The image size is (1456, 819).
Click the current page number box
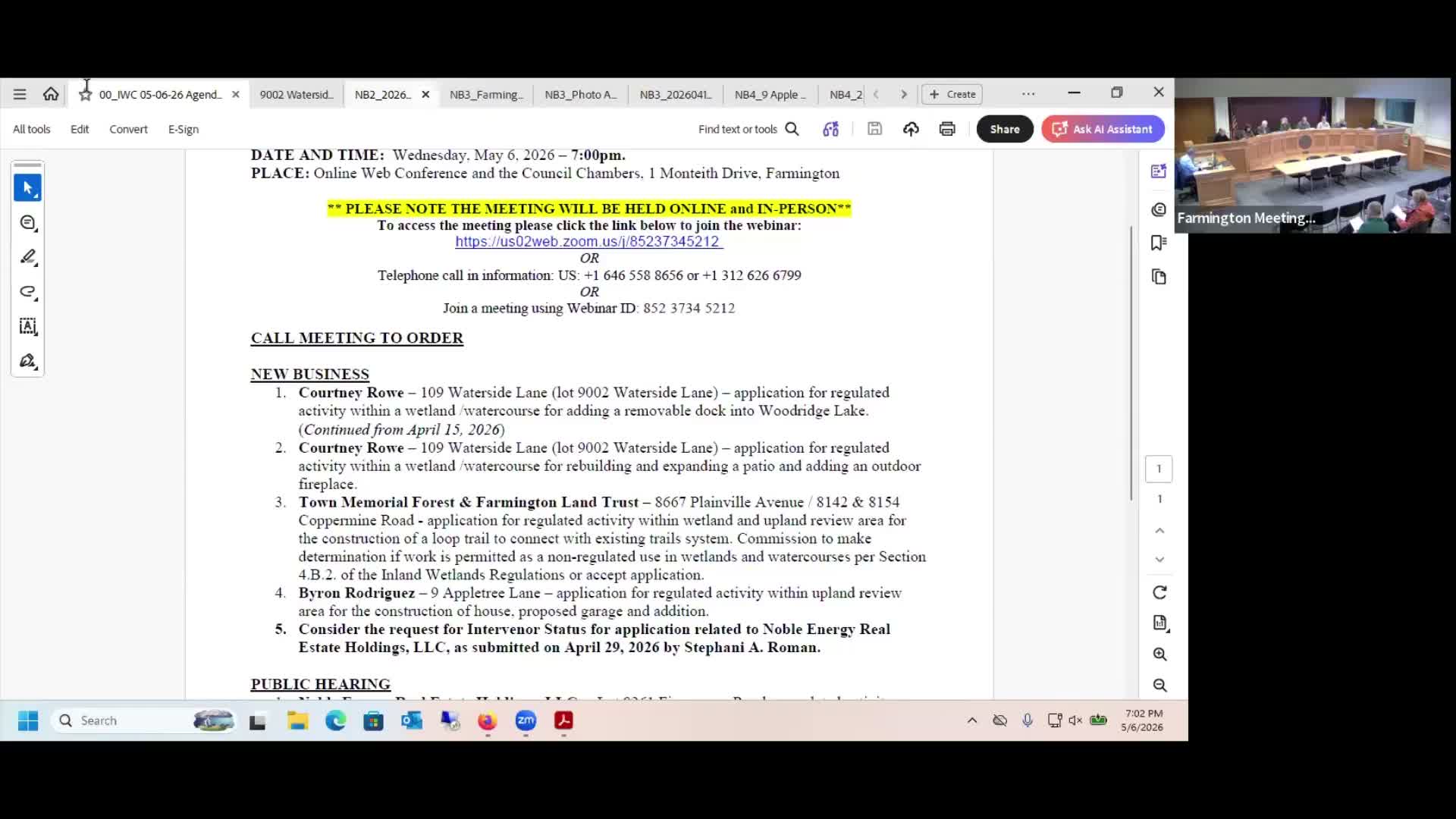pyautogui.click(x=1159, y=469)
